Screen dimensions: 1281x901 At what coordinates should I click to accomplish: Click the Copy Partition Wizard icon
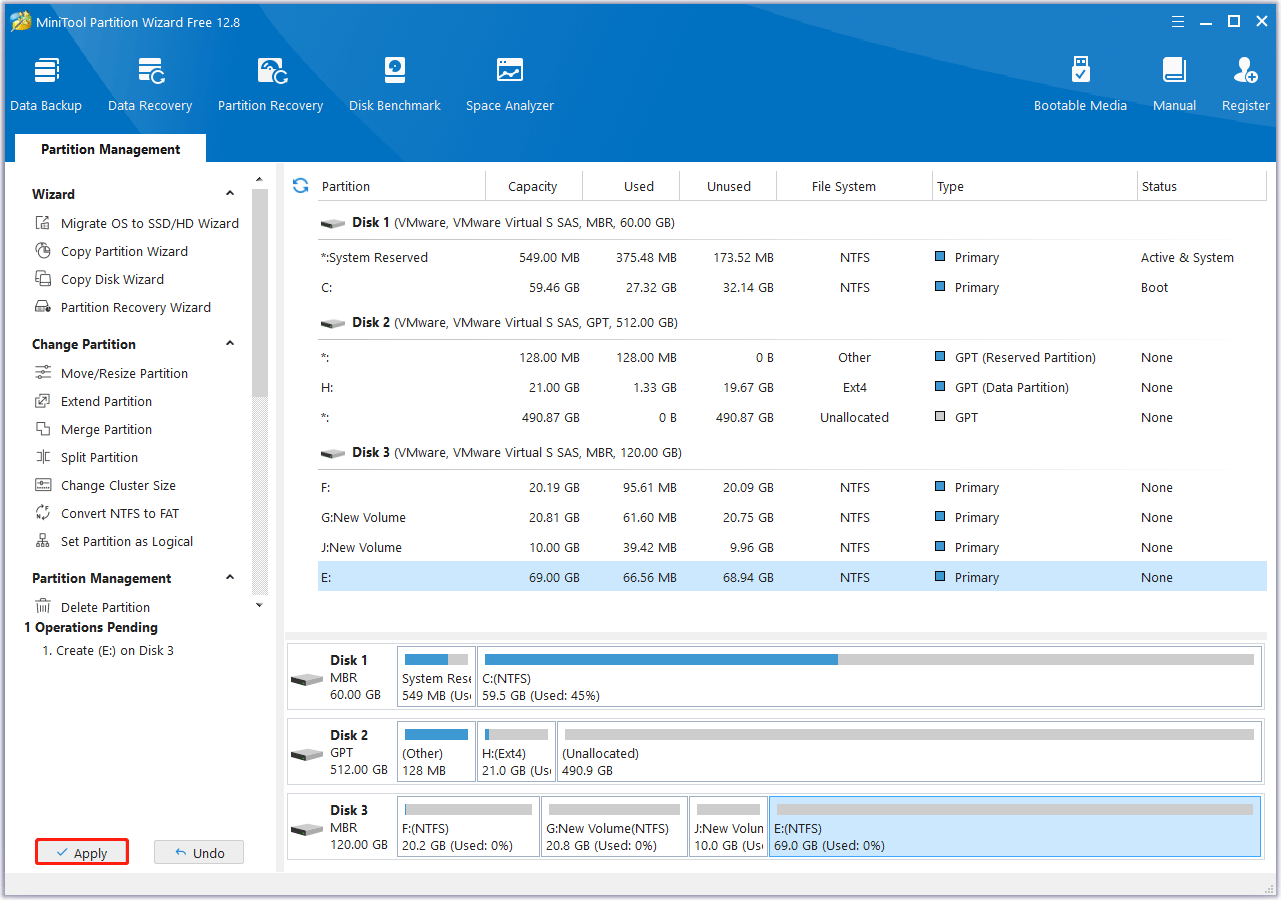pos(43,251)
